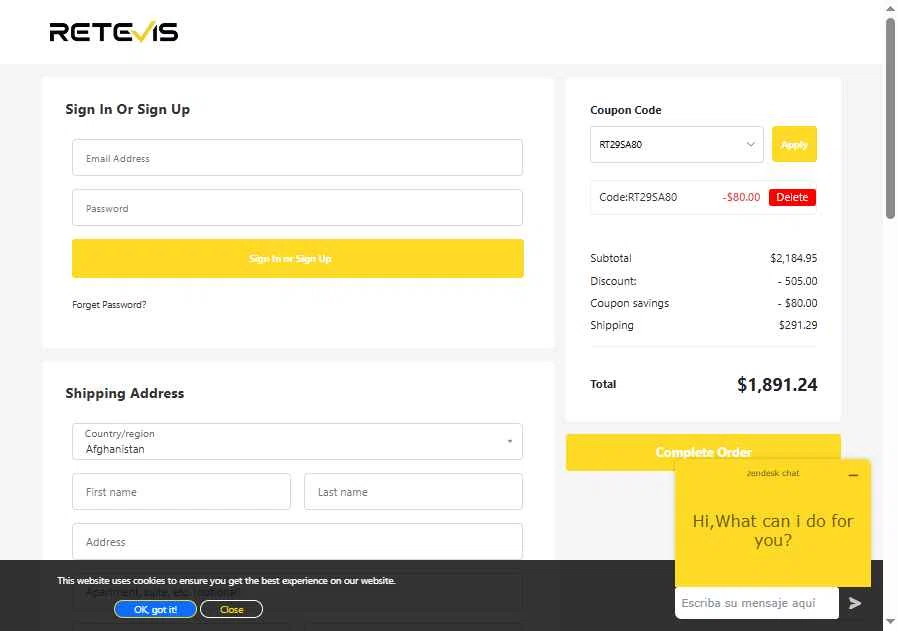Minimize the zendesk chat widget
The width and height of the screenshot is (898, 631).
(853, 475)
